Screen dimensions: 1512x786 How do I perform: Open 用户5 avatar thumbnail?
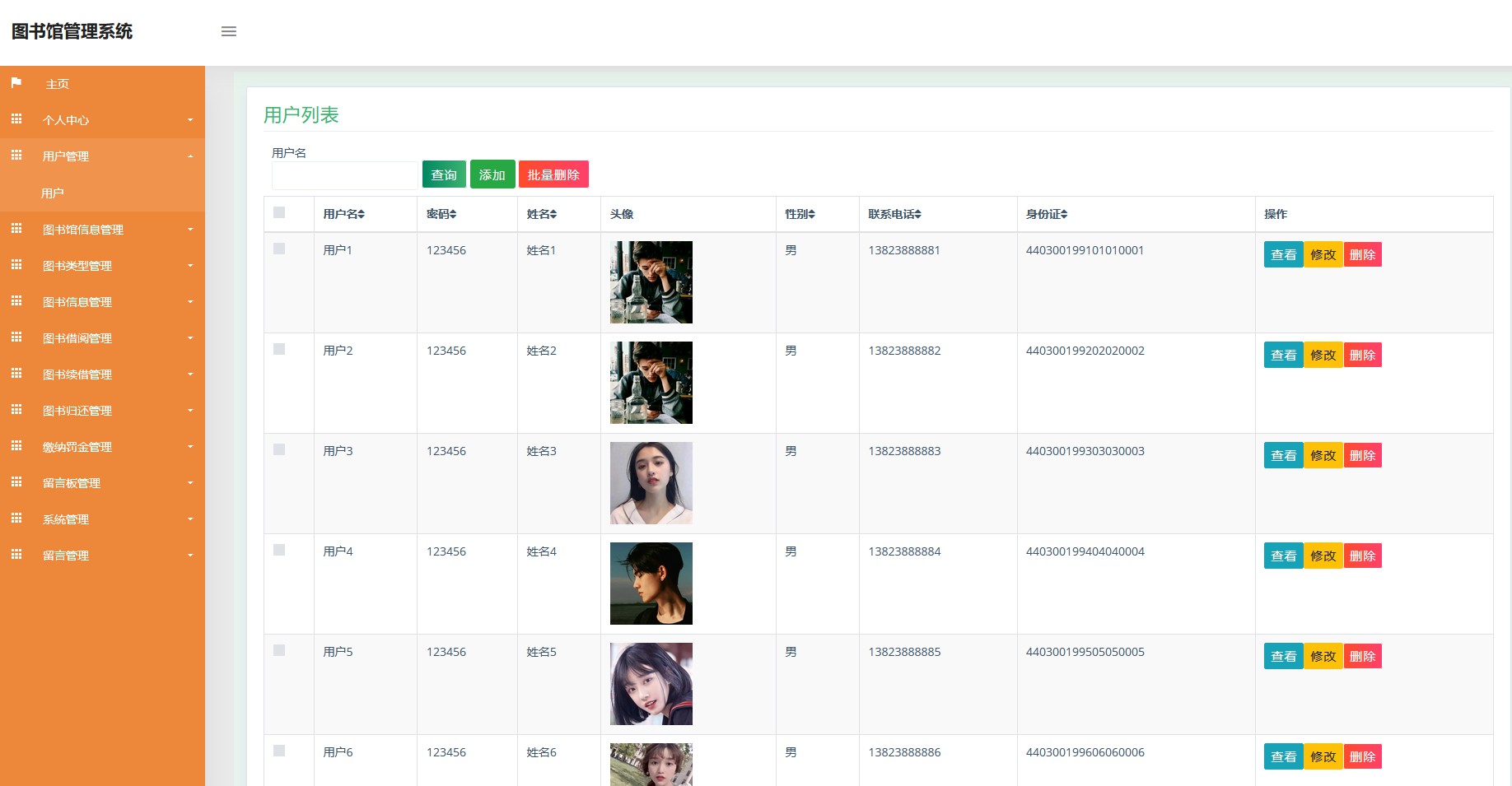[651, 684]
